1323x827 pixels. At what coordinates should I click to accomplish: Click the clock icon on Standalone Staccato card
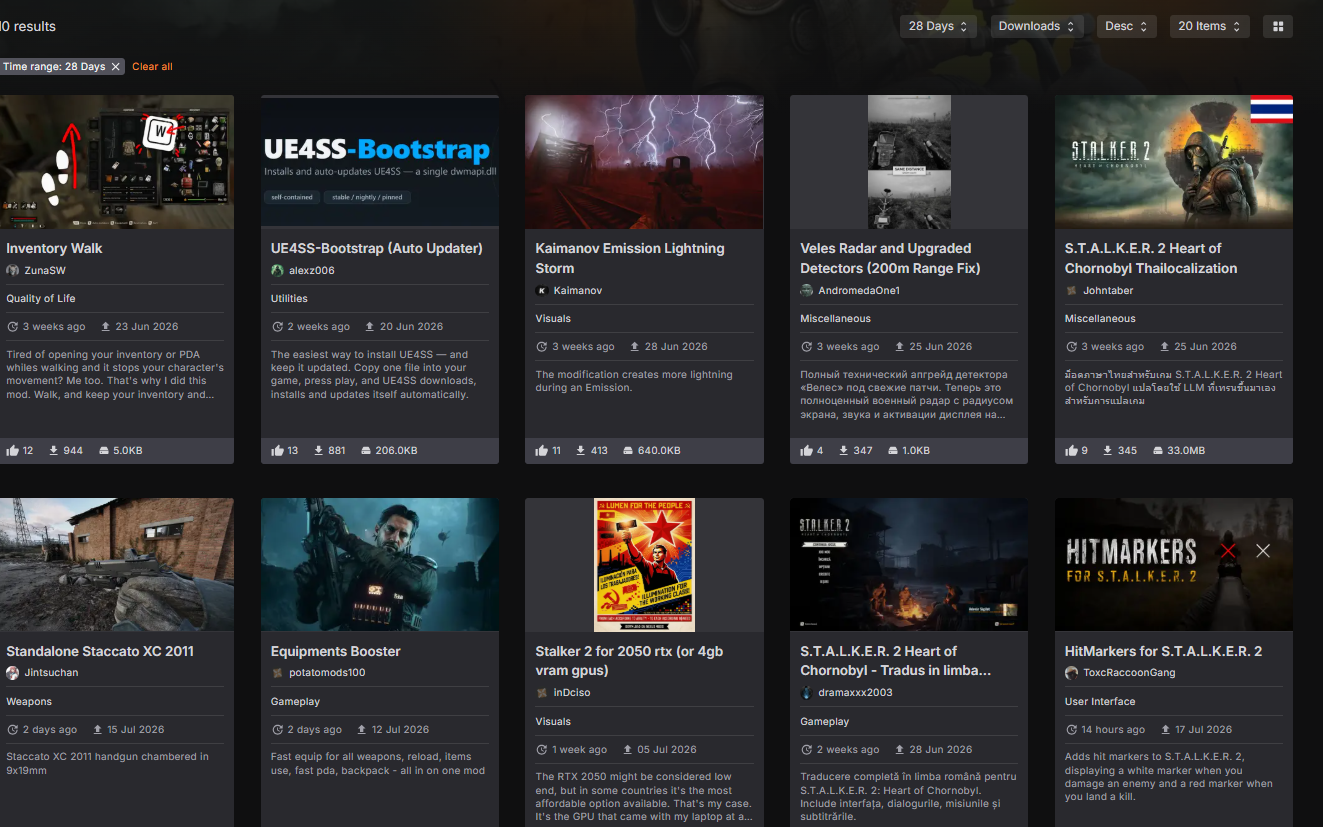[x=13, y=730]
